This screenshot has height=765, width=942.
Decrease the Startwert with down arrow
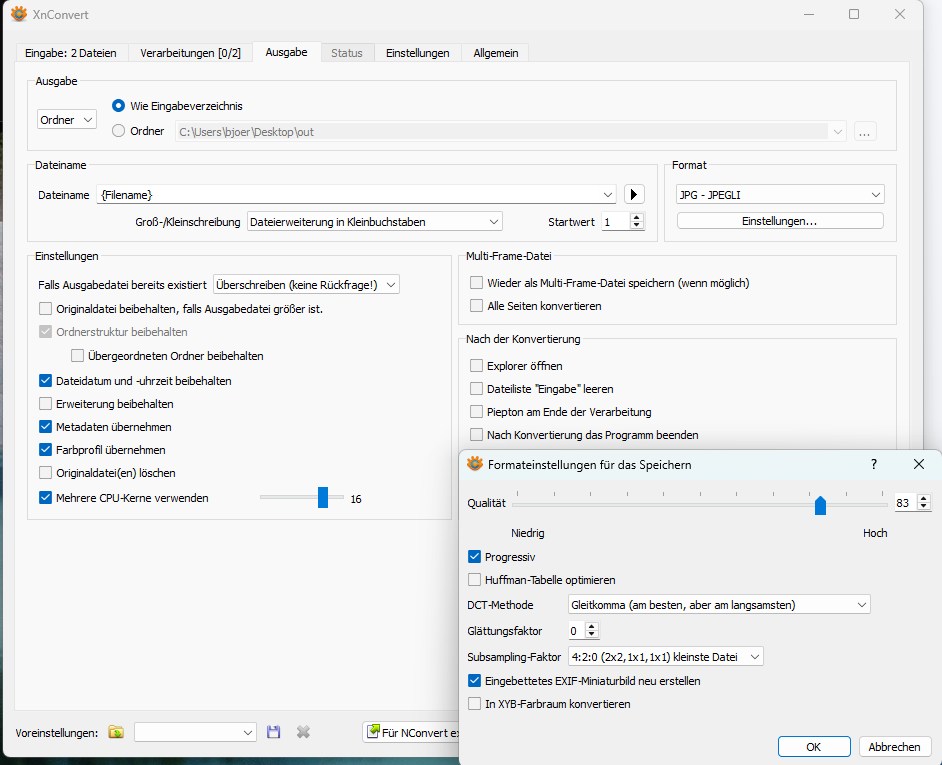click(637, 225)
